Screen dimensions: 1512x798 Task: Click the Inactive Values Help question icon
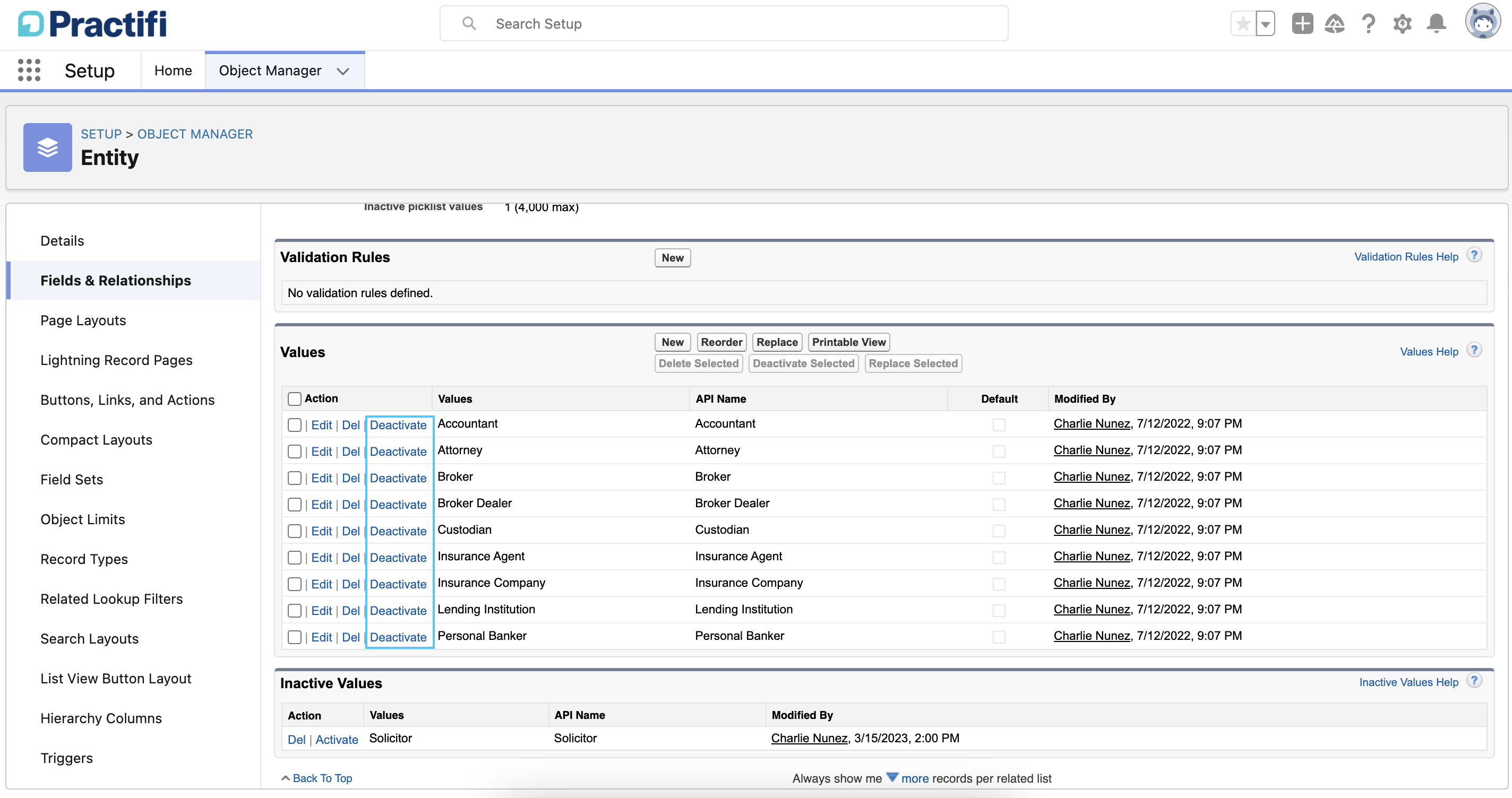1474,681
